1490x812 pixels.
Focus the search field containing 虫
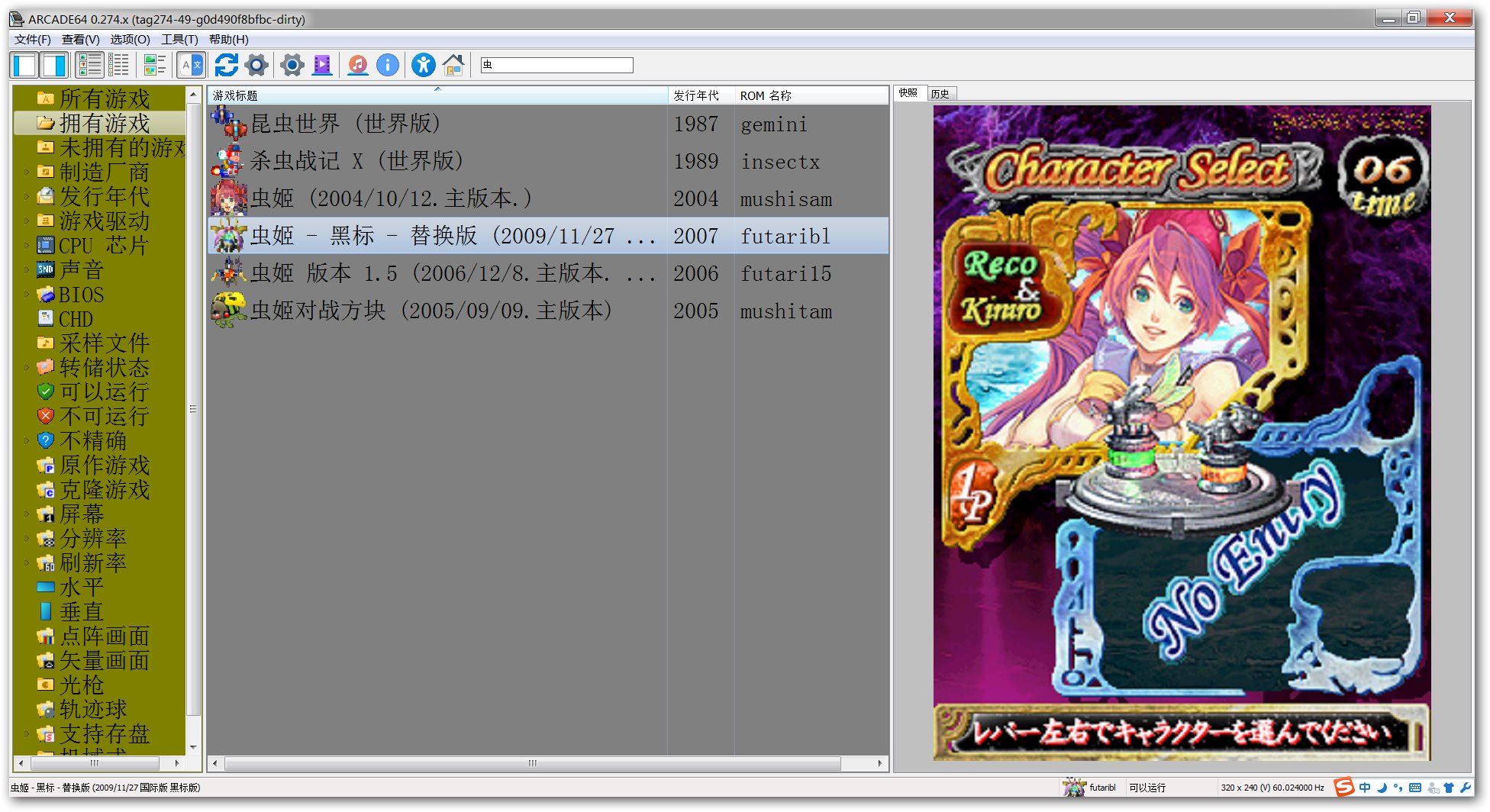coord(556,66)
